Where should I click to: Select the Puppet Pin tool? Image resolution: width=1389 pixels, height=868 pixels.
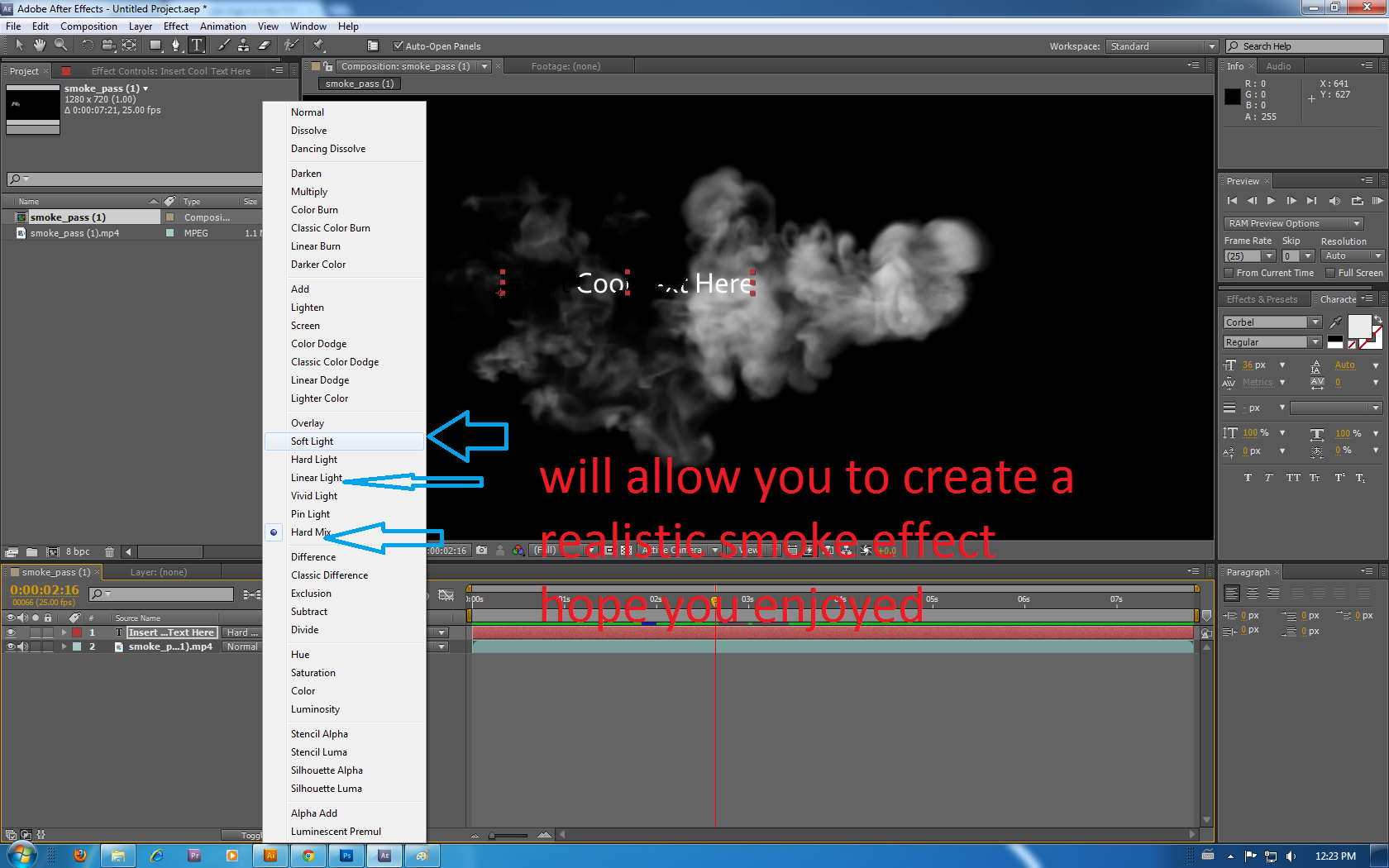coord(318,45)
